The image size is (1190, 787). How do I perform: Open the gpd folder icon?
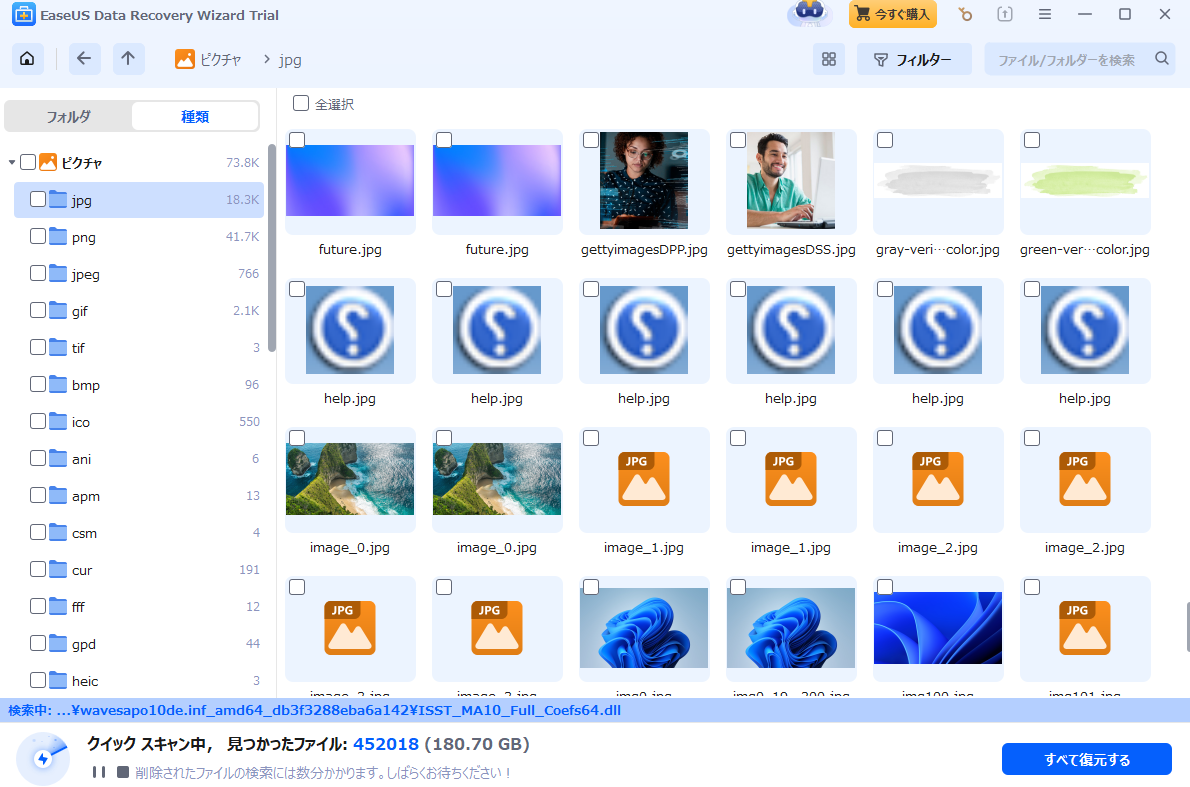(x=58, y=643)
